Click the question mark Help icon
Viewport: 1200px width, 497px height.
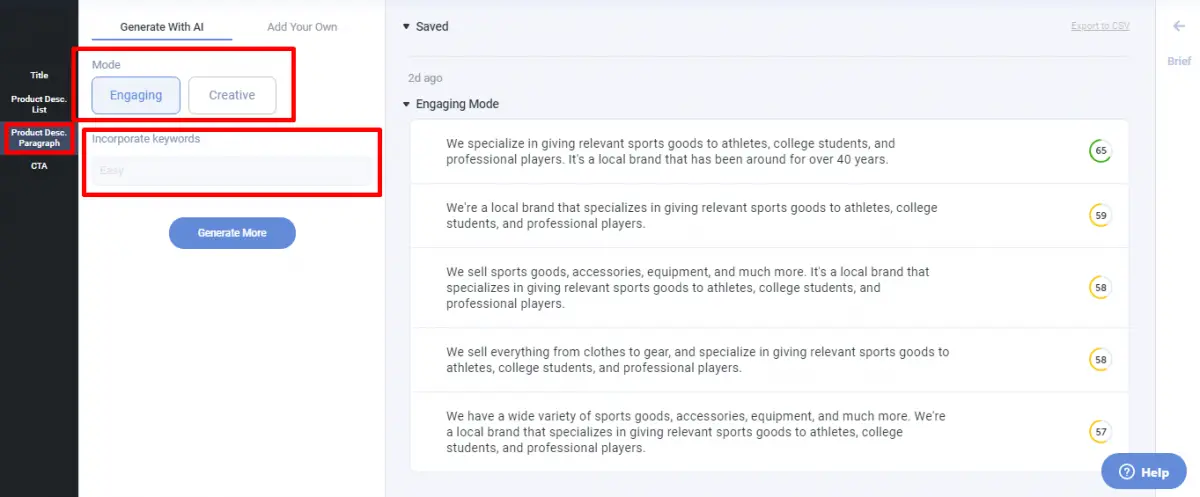(1126, 472)
